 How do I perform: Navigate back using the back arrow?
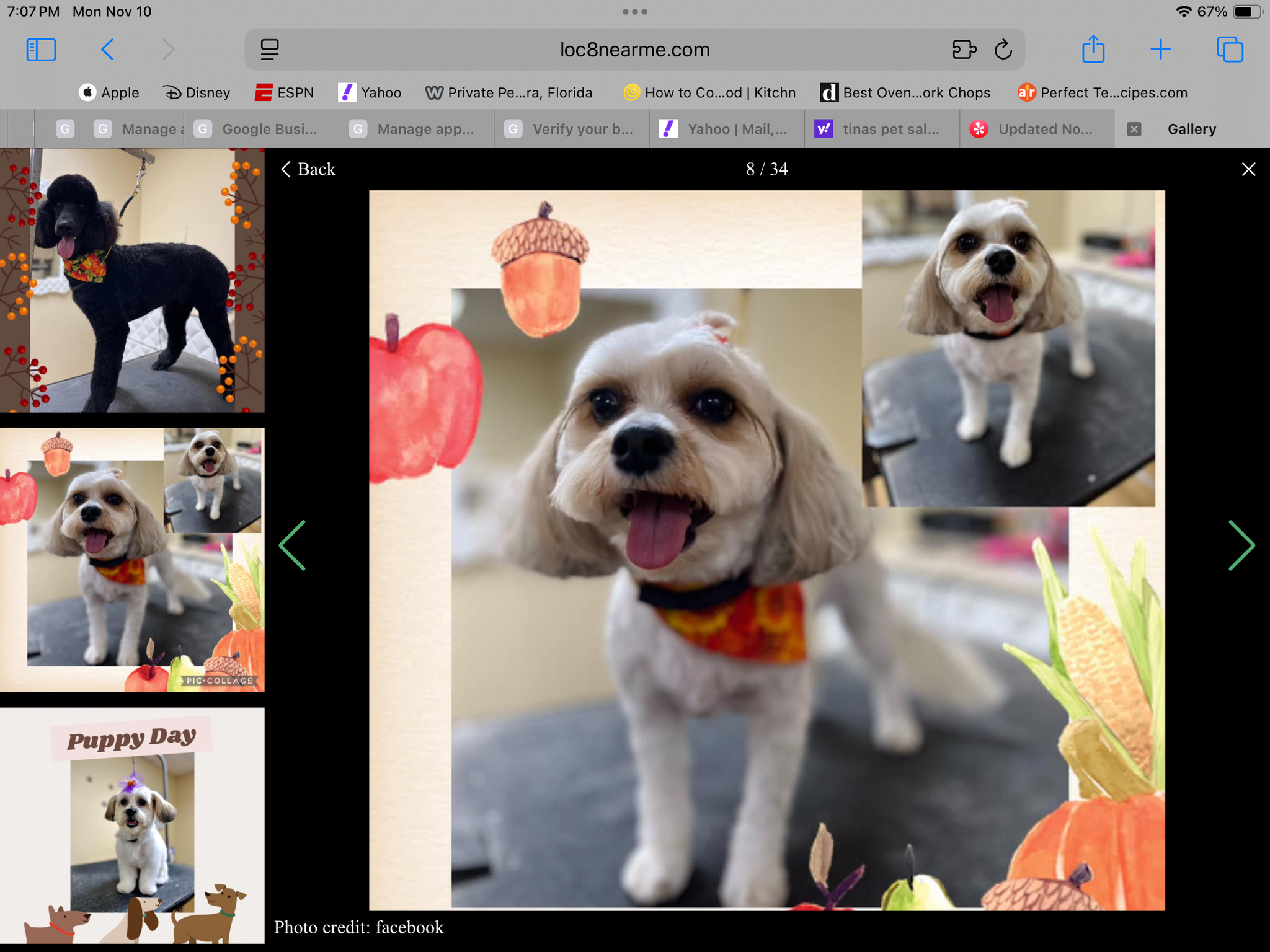[107, 50]
